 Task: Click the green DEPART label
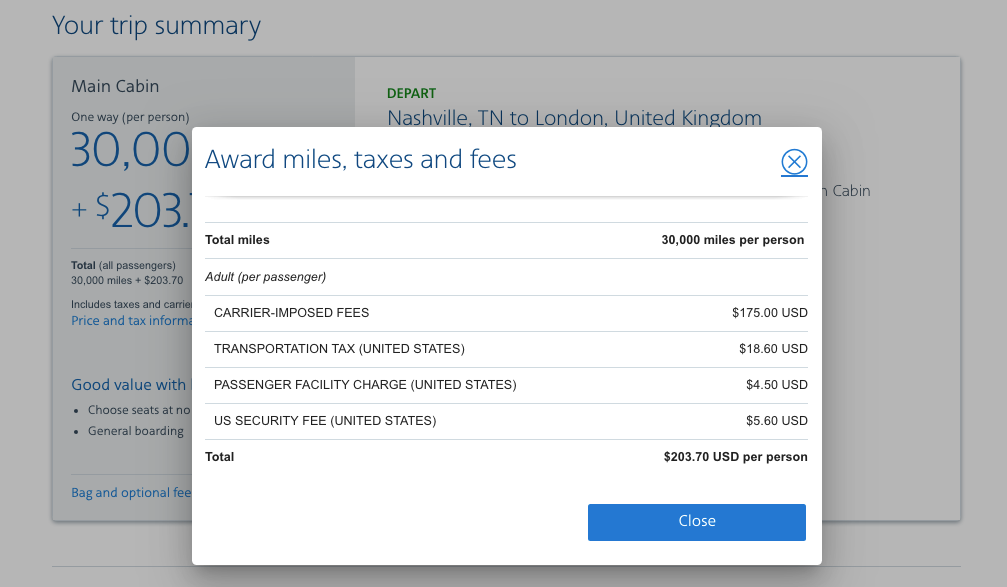pos(411,93)
